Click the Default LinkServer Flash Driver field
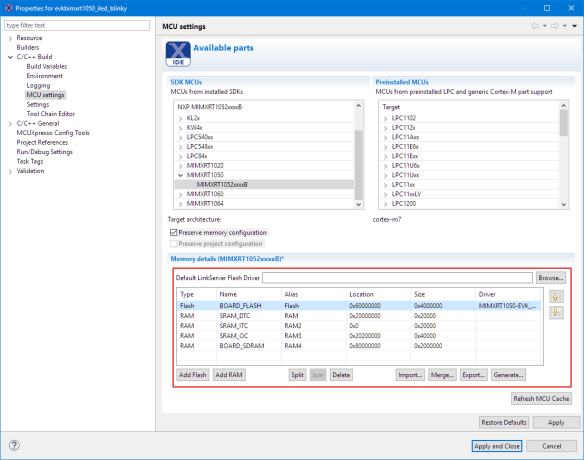The width and height of the screenshot is (584, 460). [397, 278]
